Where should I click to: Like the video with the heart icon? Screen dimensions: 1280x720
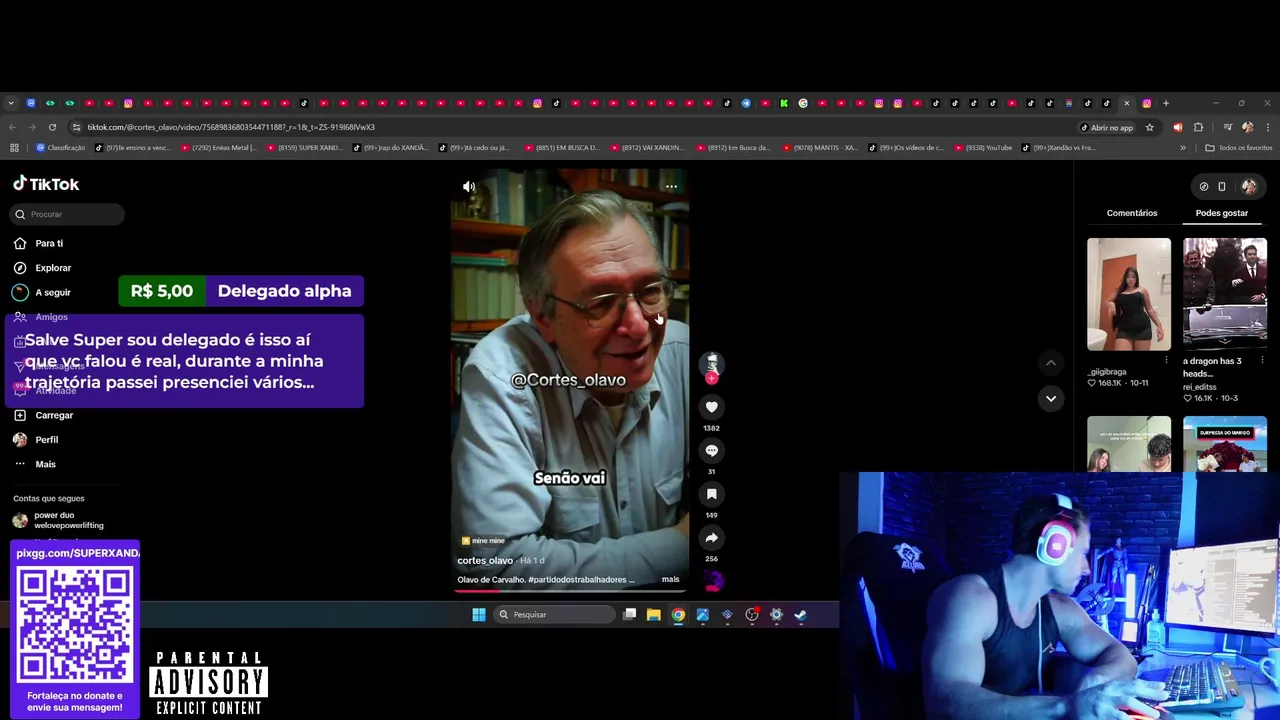(x=711, y=407)
